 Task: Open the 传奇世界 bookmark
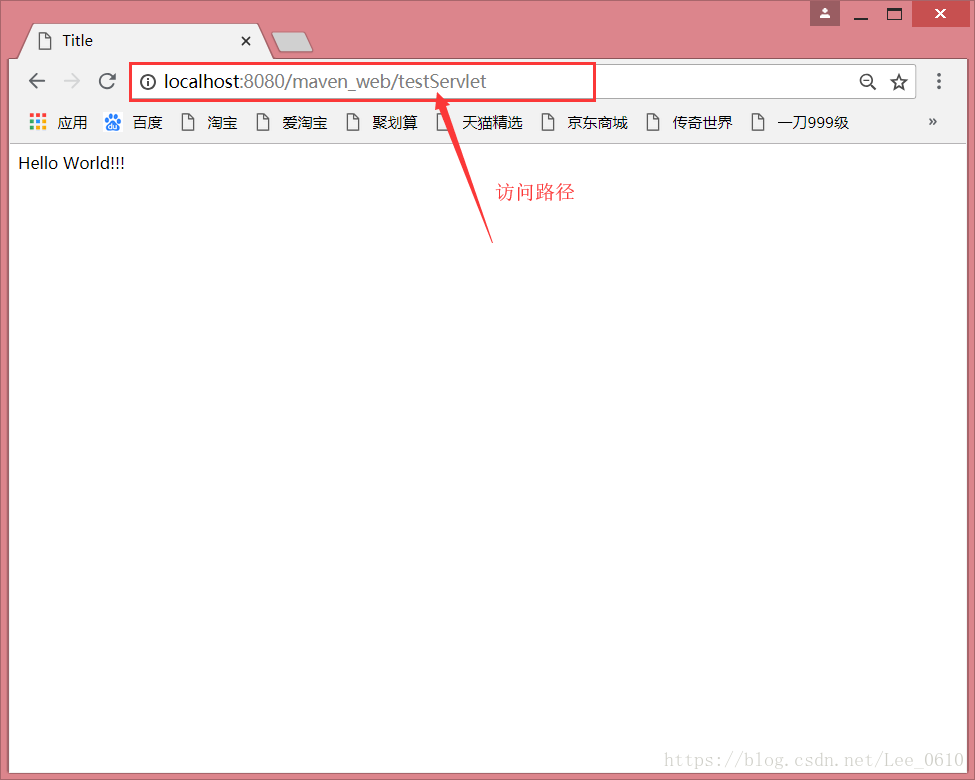690,122
